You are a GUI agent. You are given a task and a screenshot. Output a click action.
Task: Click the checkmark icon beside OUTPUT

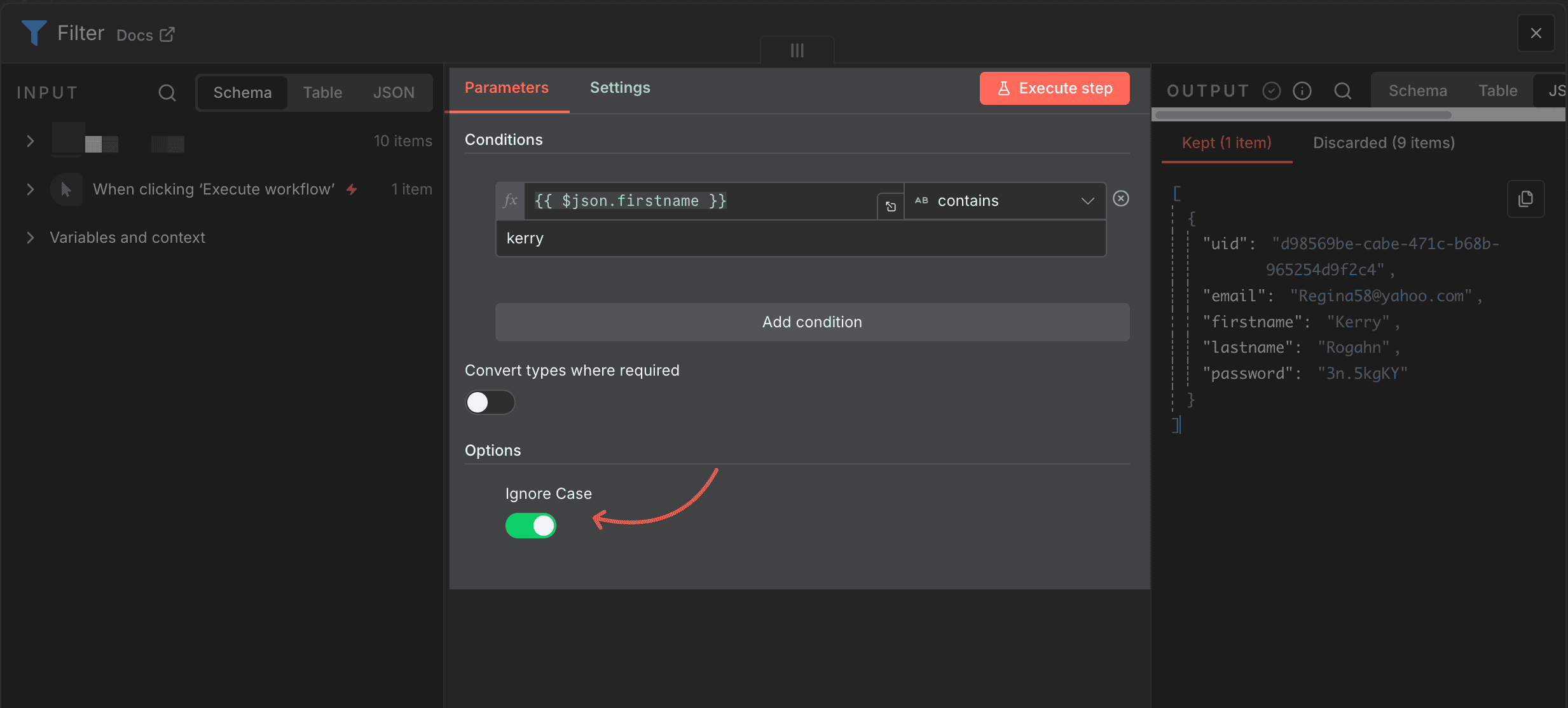point(1271,91)
